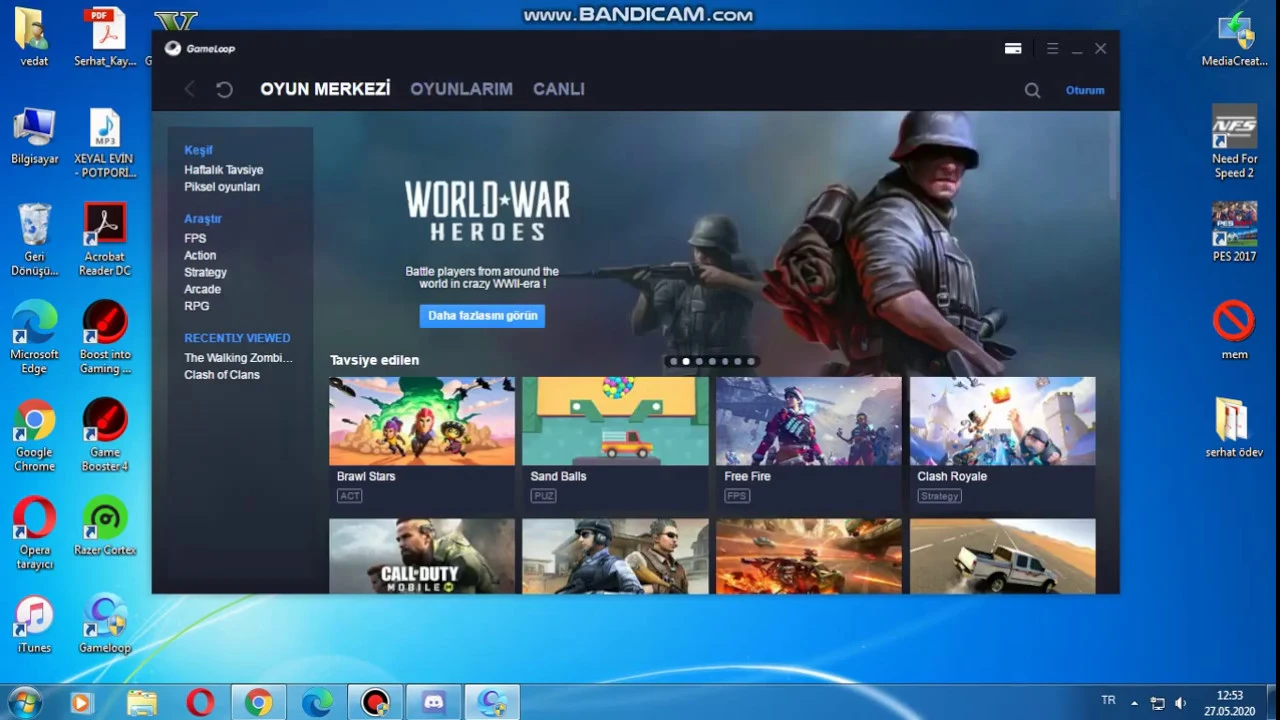Screen dimensions: 1280x720
Task: Select Arcade category
Action: click(x=202, y=290)
